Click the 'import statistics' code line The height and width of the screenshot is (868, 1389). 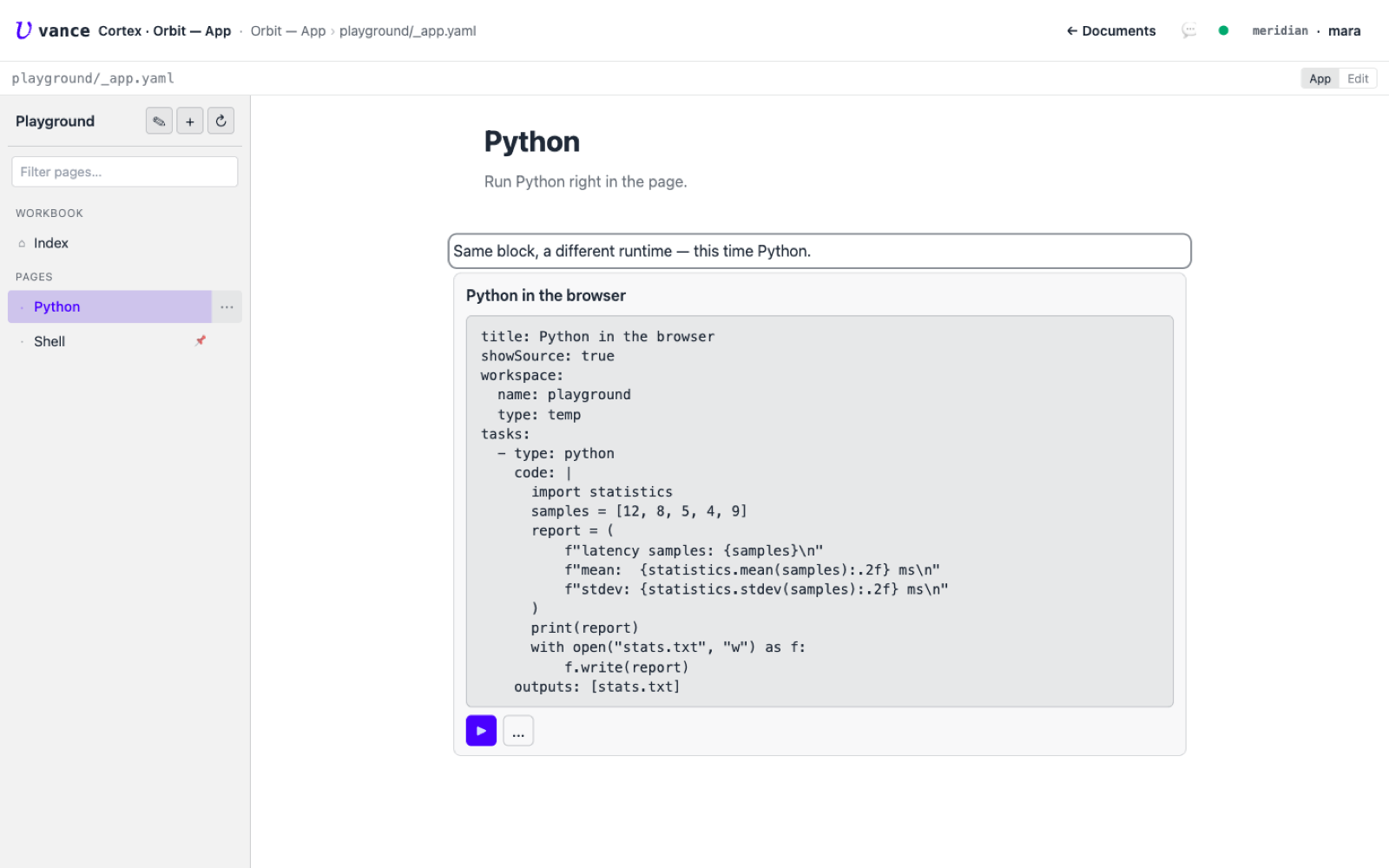(x=602, y=492)
